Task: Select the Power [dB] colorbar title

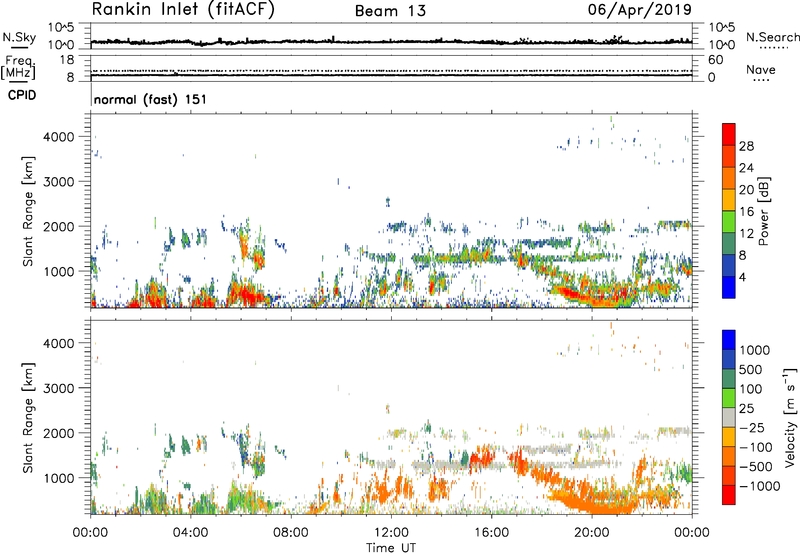Action: 763,211
